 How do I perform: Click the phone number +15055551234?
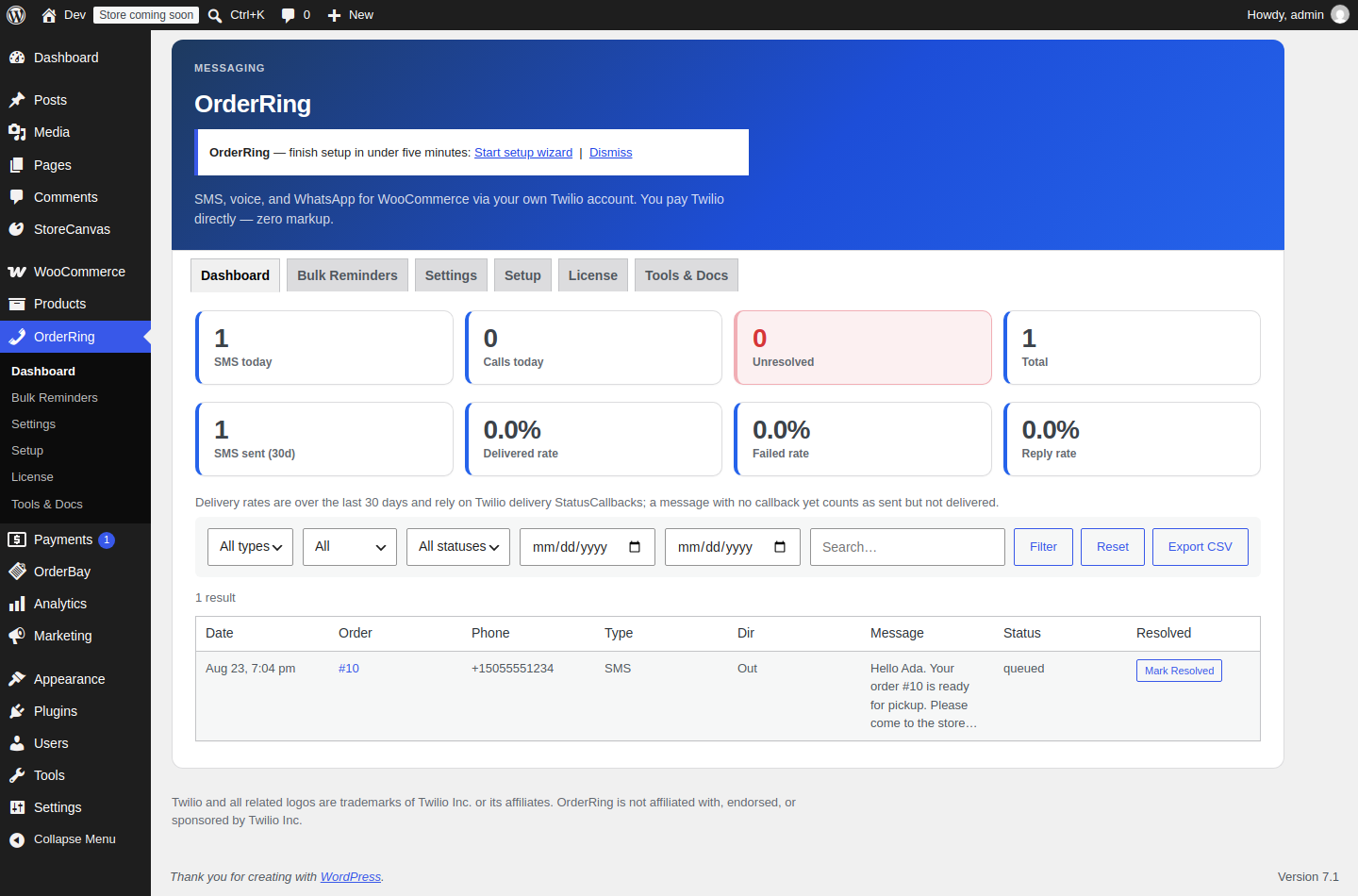pyautogui.click(x=512, y=669)
